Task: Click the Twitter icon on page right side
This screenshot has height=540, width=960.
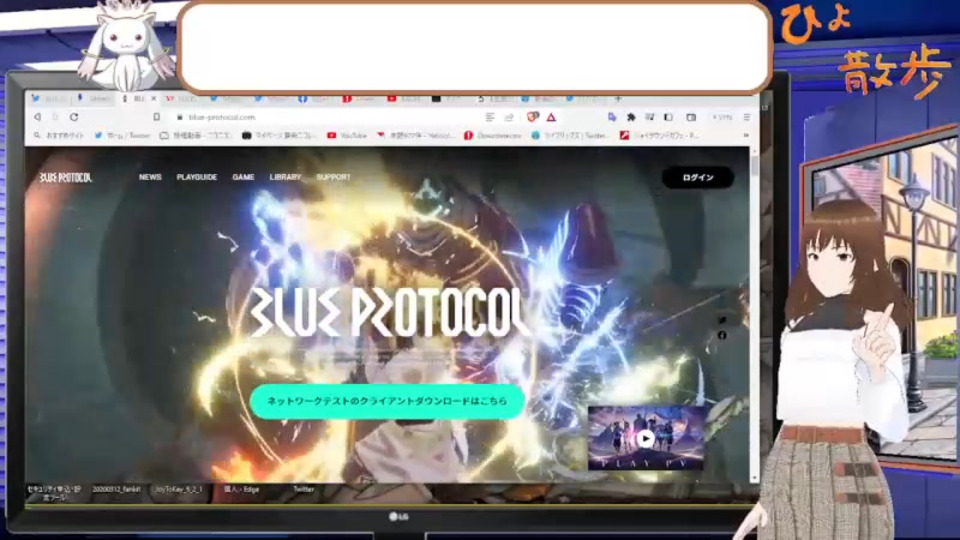Action: (x=722, y=320)
